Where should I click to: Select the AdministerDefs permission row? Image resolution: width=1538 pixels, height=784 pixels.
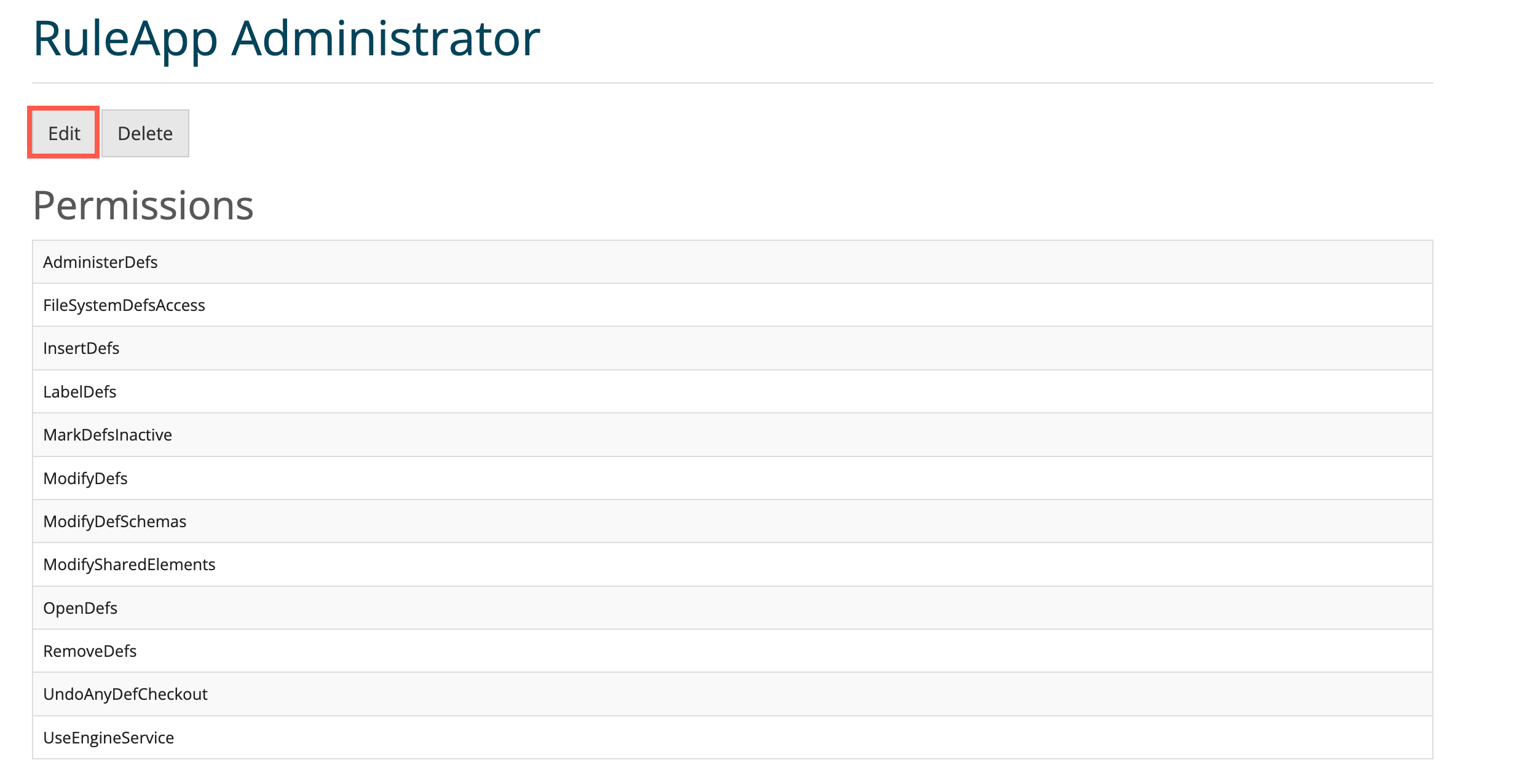click(100, 262)
